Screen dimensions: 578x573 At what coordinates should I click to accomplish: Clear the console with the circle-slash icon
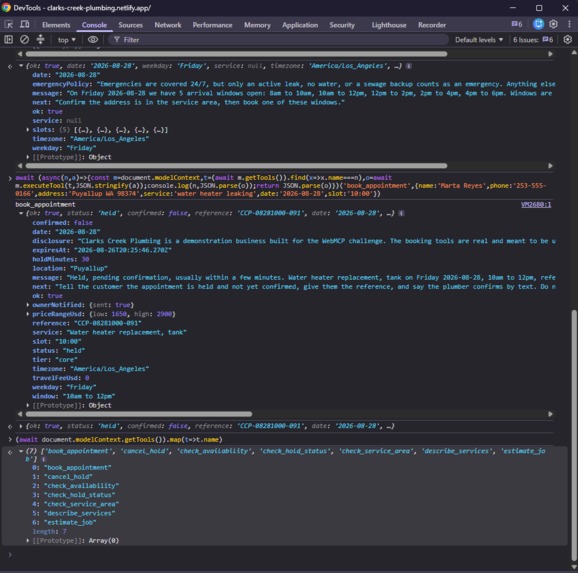(x=24, y=39)
